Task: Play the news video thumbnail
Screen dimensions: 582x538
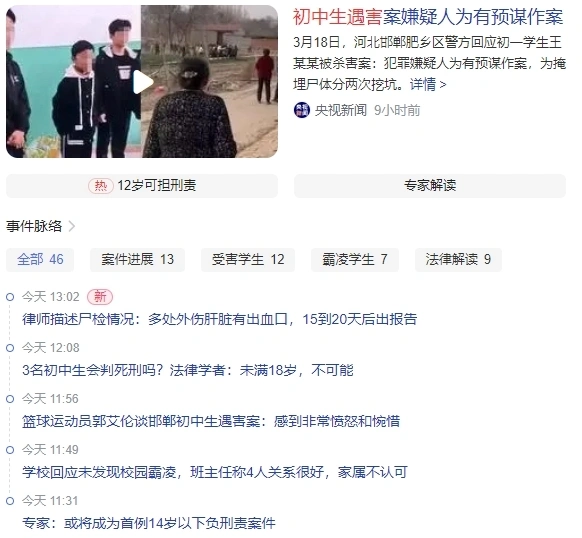Action: point(143,82)
